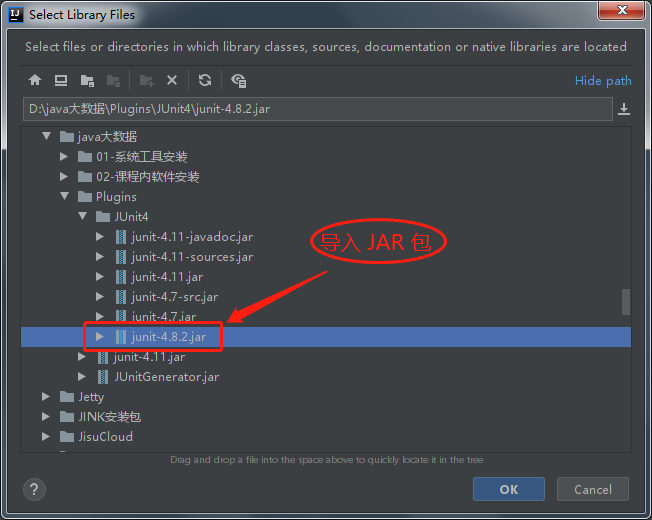
Task: Collapse the JUnit4 folder
Action: click(x=82, y=216)
